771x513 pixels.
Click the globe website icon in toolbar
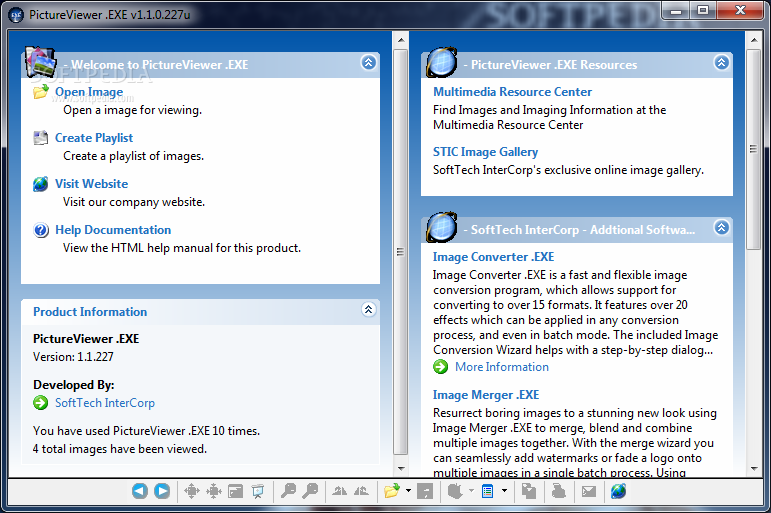[x=619, y=491]
